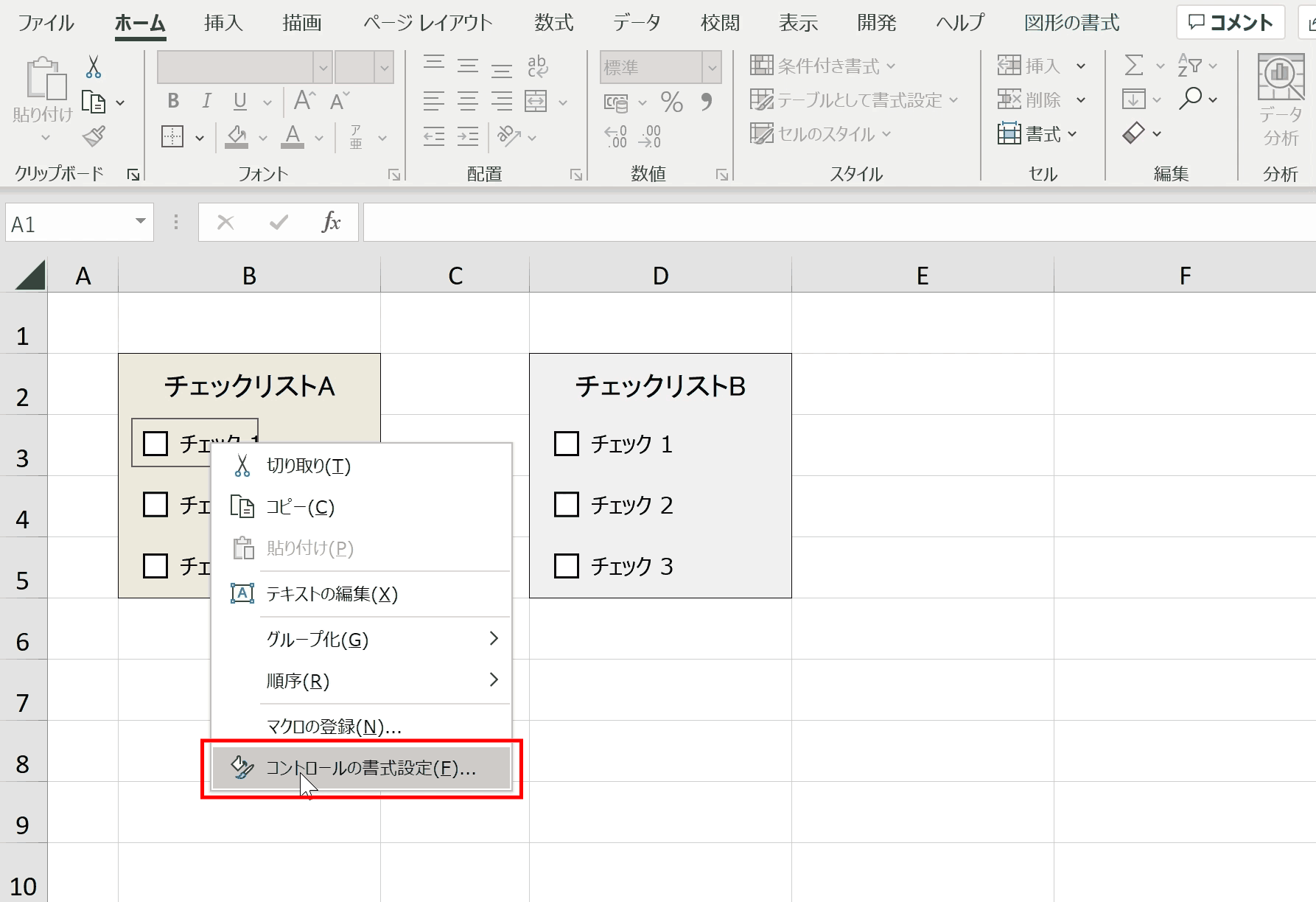Open the number format 標準 dropdown

[x=712, y=68]
